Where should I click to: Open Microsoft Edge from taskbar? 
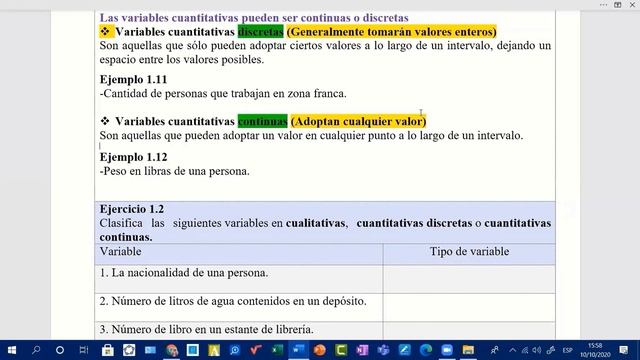[x=426, y=350]
